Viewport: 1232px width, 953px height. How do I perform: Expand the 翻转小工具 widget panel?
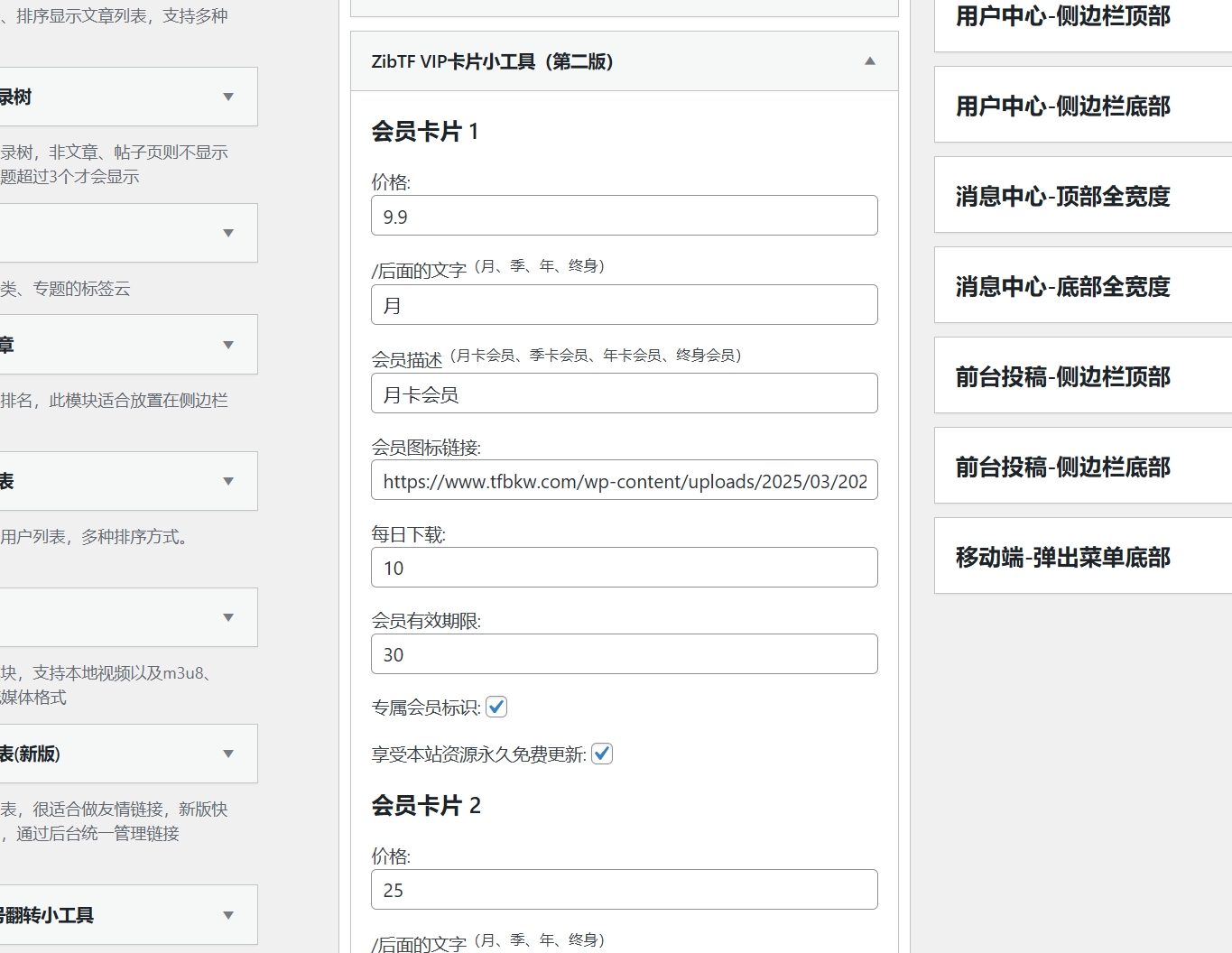pyautogui.click(x=228, y=914)
